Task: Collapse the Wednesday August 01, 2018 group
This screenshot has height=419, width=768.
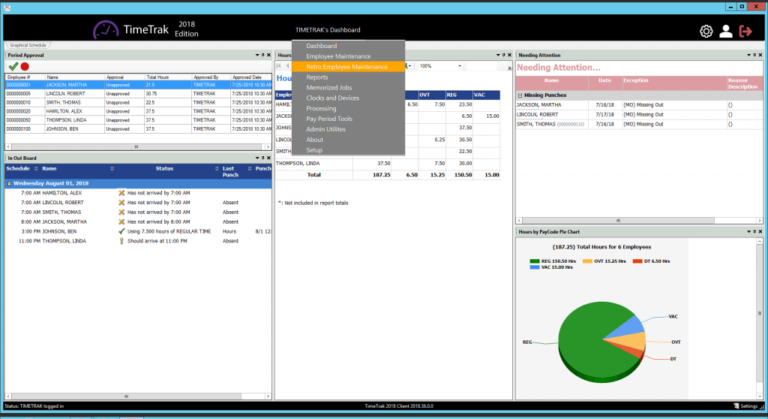Action: [9, 183]
